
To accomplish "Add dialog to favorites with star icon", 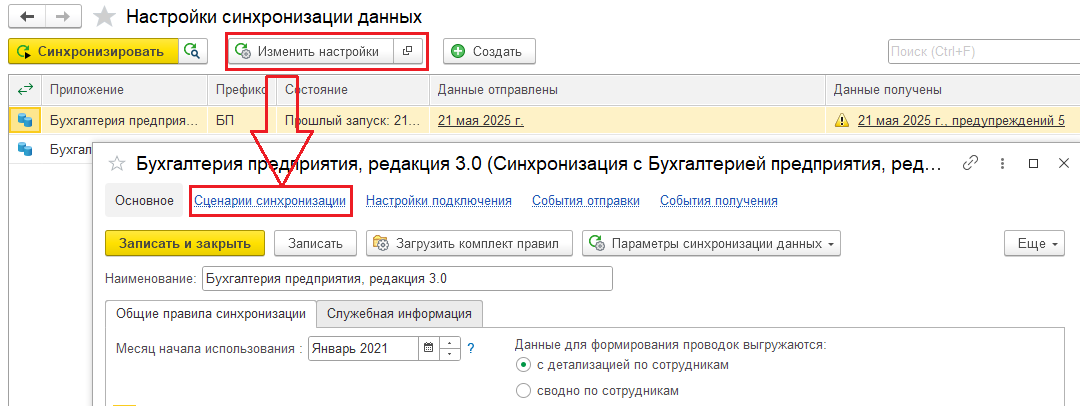I will pos(118,163).
